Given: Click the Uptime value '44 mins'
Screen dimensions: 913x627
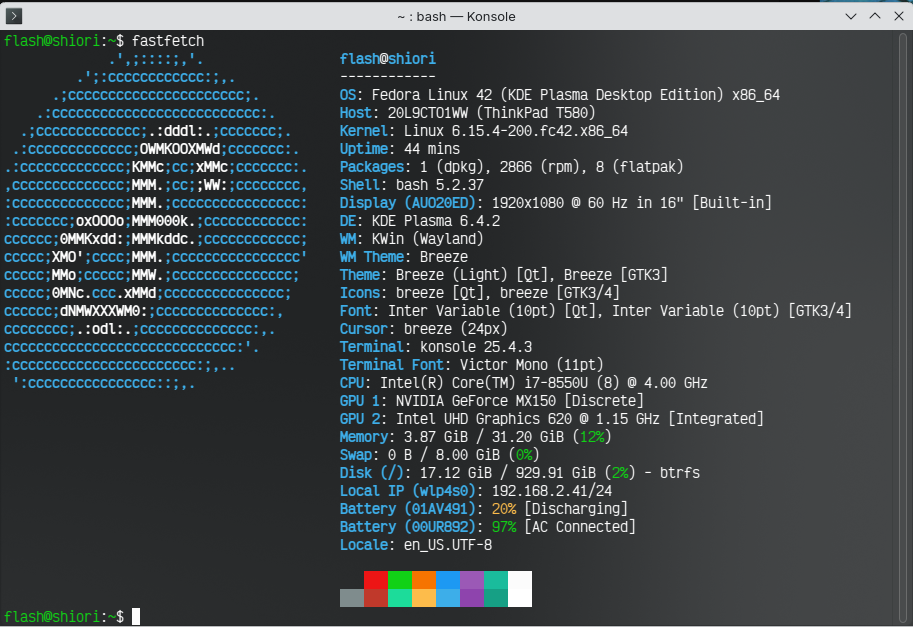Looking at the screenshot, I should tap(432, 149).
